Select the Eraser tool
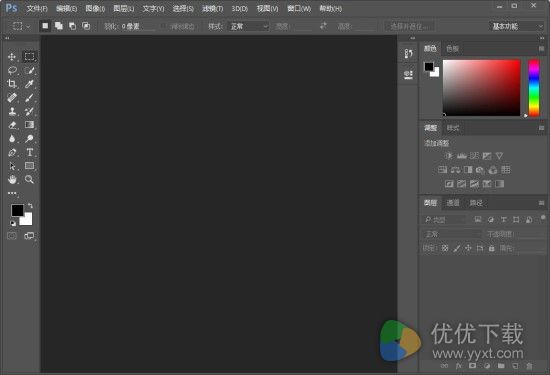 pyautogui.click(x=12, y=125)
